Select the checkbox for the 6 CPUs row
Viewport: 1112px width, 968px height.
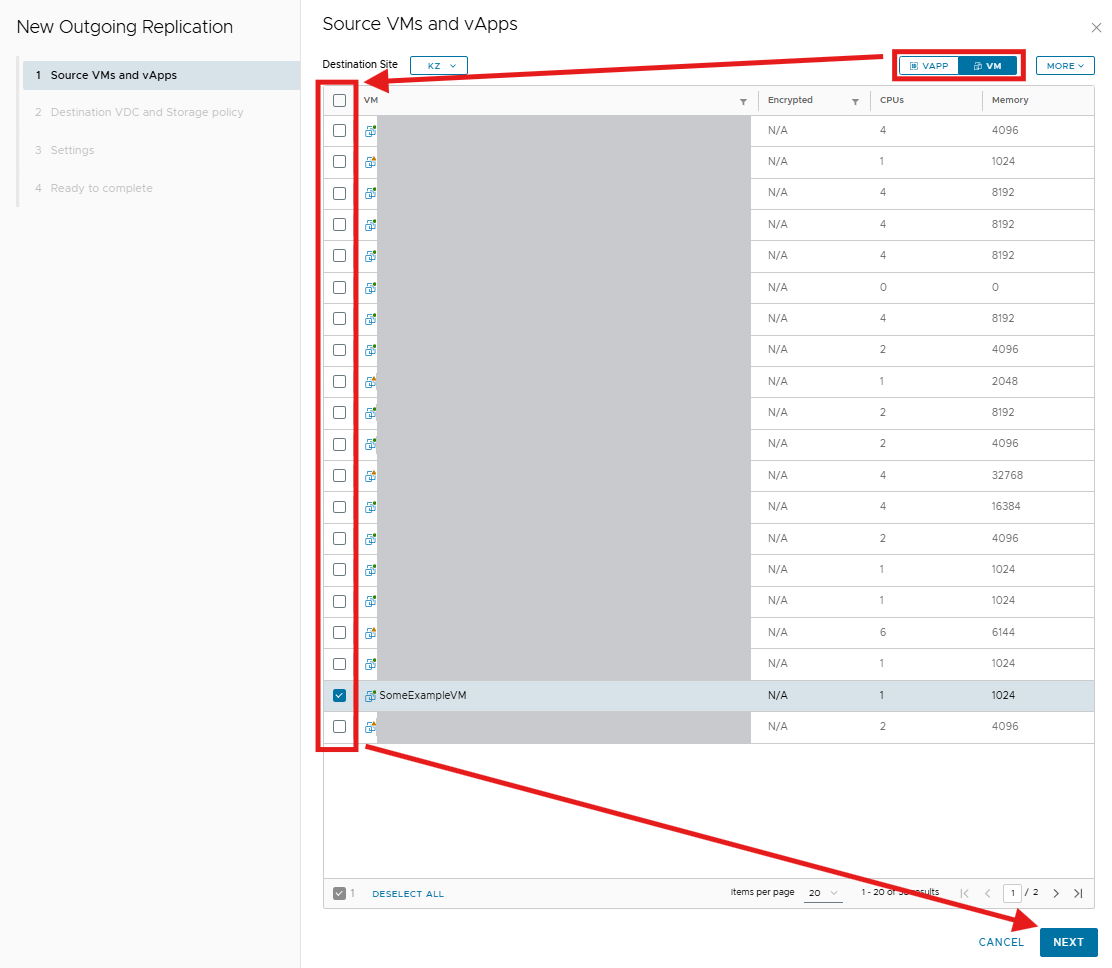[340, 633]
